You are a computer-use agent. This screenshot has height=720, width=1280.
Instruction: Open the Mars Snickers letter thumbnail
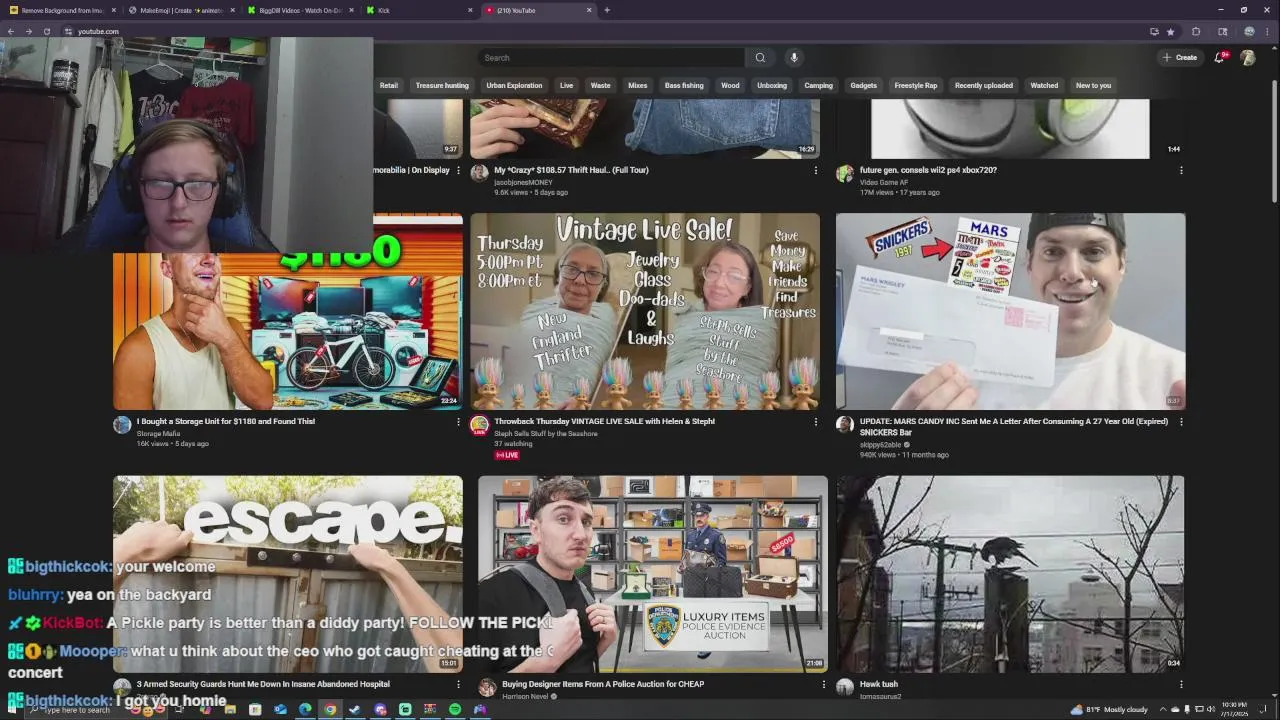pyautogui.click(x=1011, y=311)
